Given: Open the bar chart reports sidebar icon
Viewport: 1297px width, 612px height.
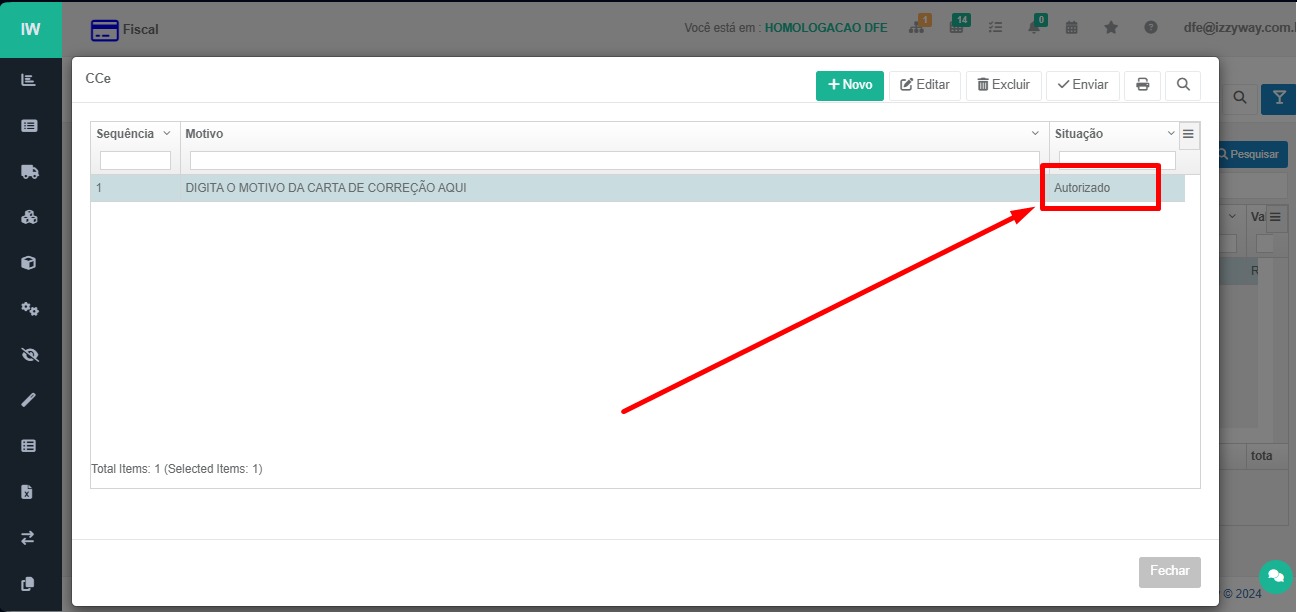Looking at the screenshot, I should click(x=29, y=79).
